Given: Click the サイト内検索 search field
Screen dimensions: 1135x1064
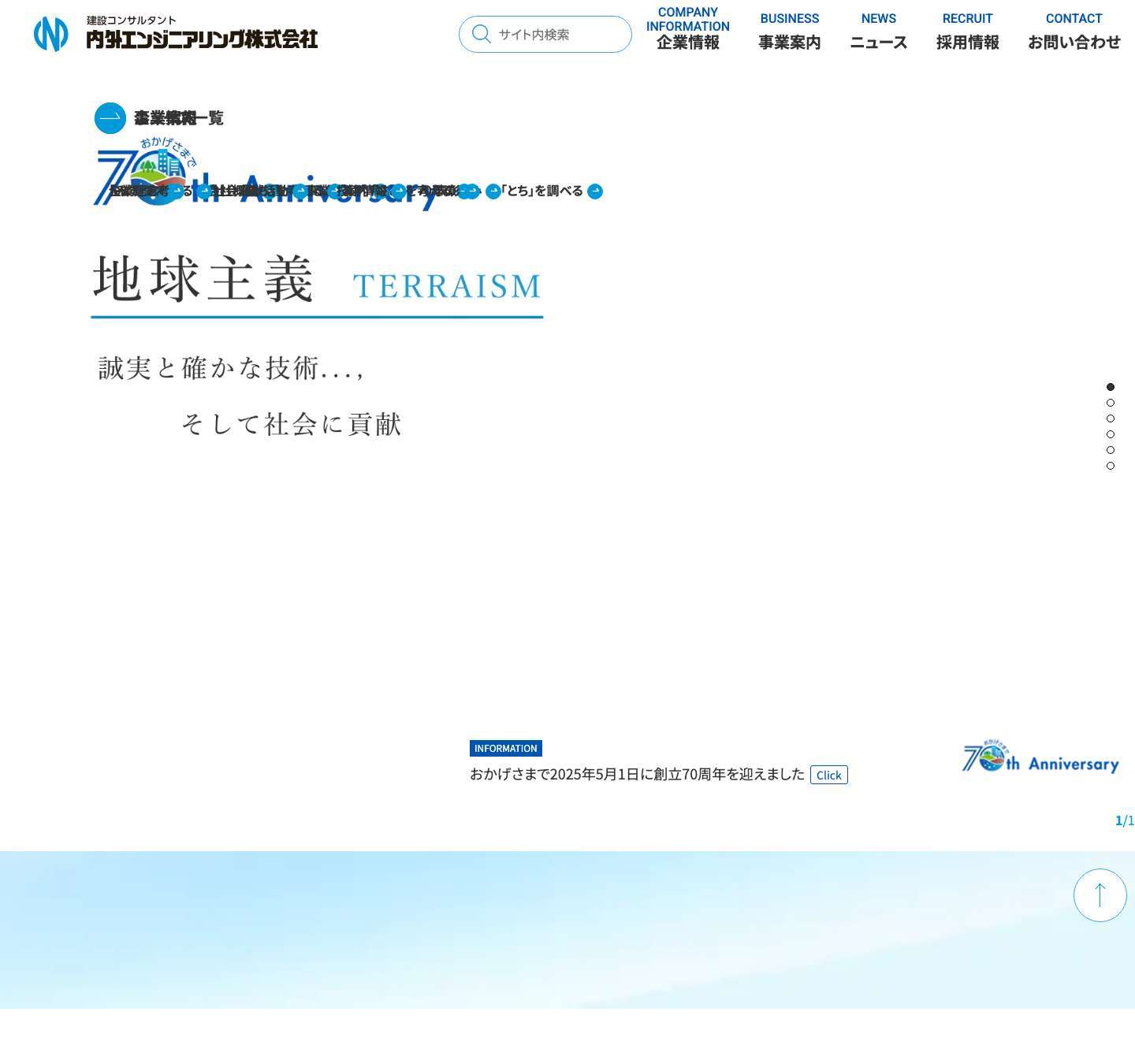Looking at the screenshot, I should click(x=552, y=34).
